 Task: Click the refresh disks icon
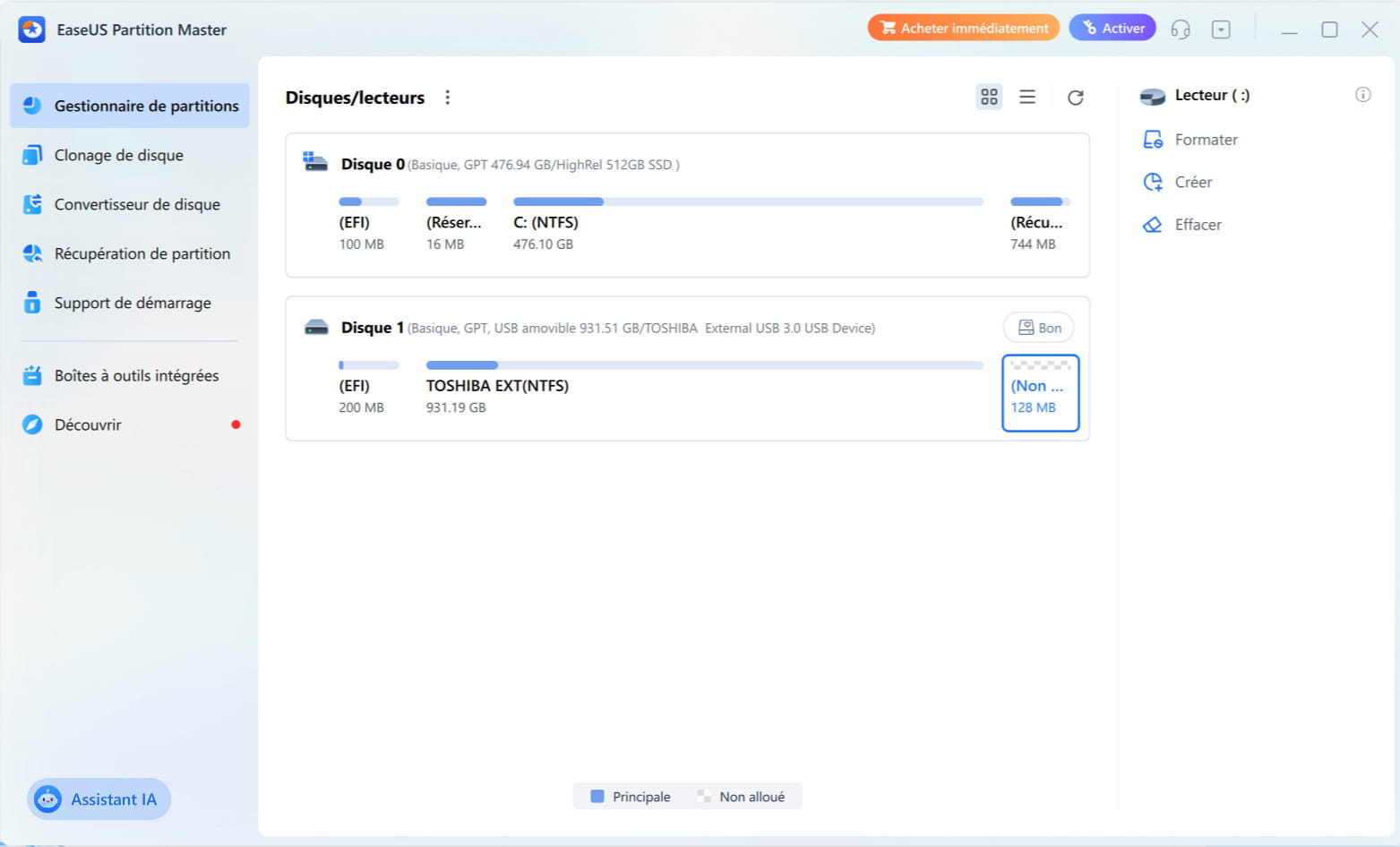click(1075, 98)
